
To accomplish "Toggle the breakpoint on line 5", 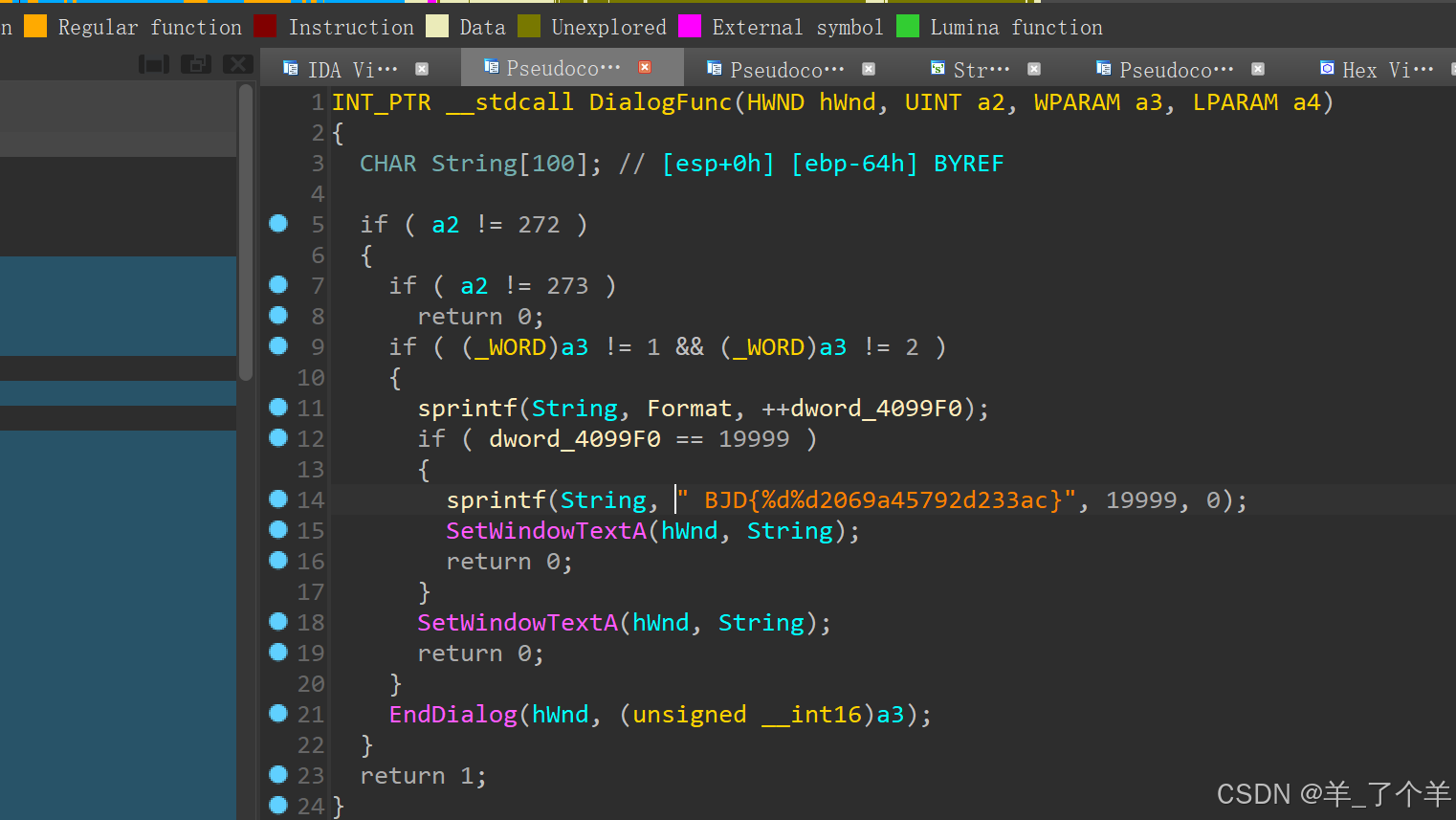I will tap(278, 224).
